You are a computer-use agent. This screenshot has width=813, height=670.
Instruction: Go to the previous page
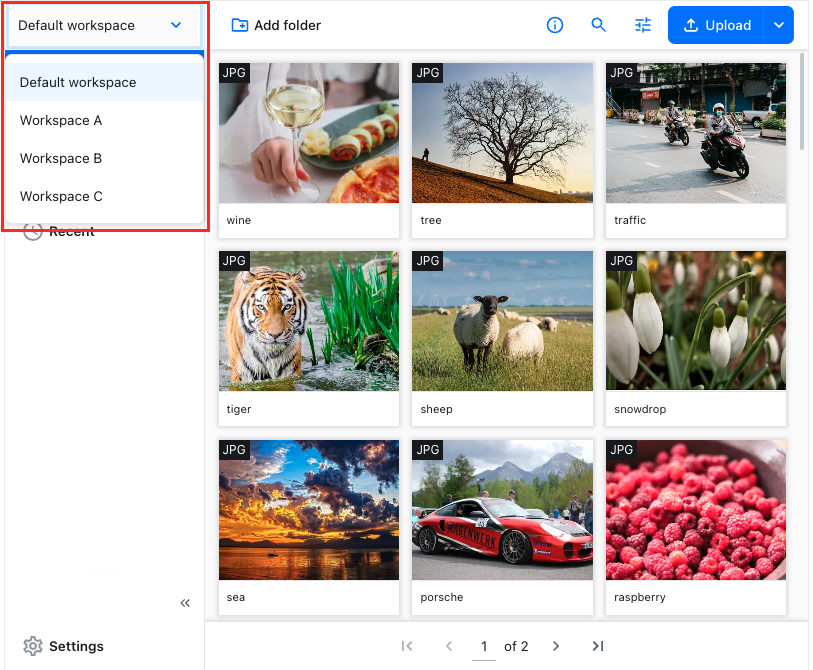click(449, 646)
